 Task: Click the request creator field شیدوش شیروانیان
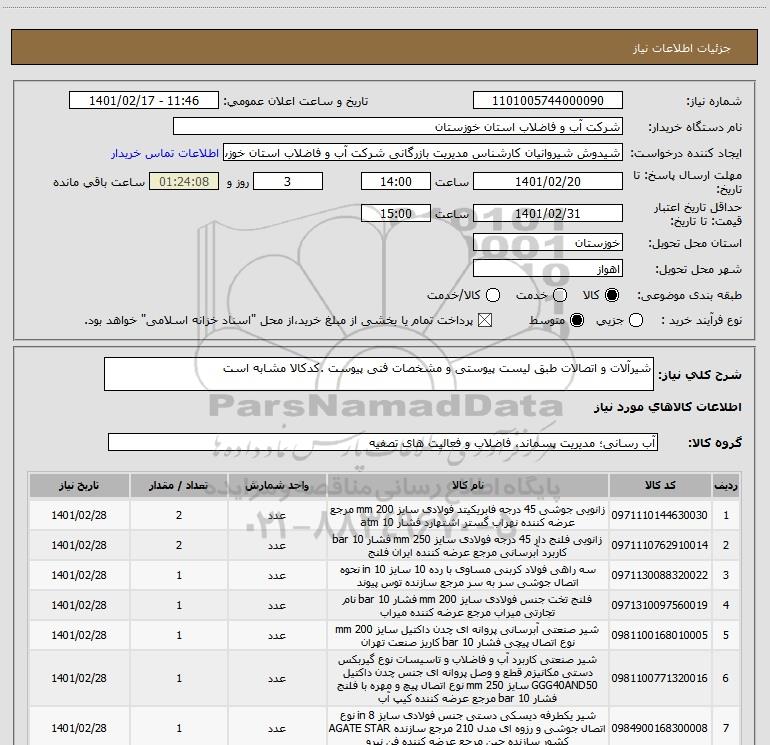click(x=423, y=153)
